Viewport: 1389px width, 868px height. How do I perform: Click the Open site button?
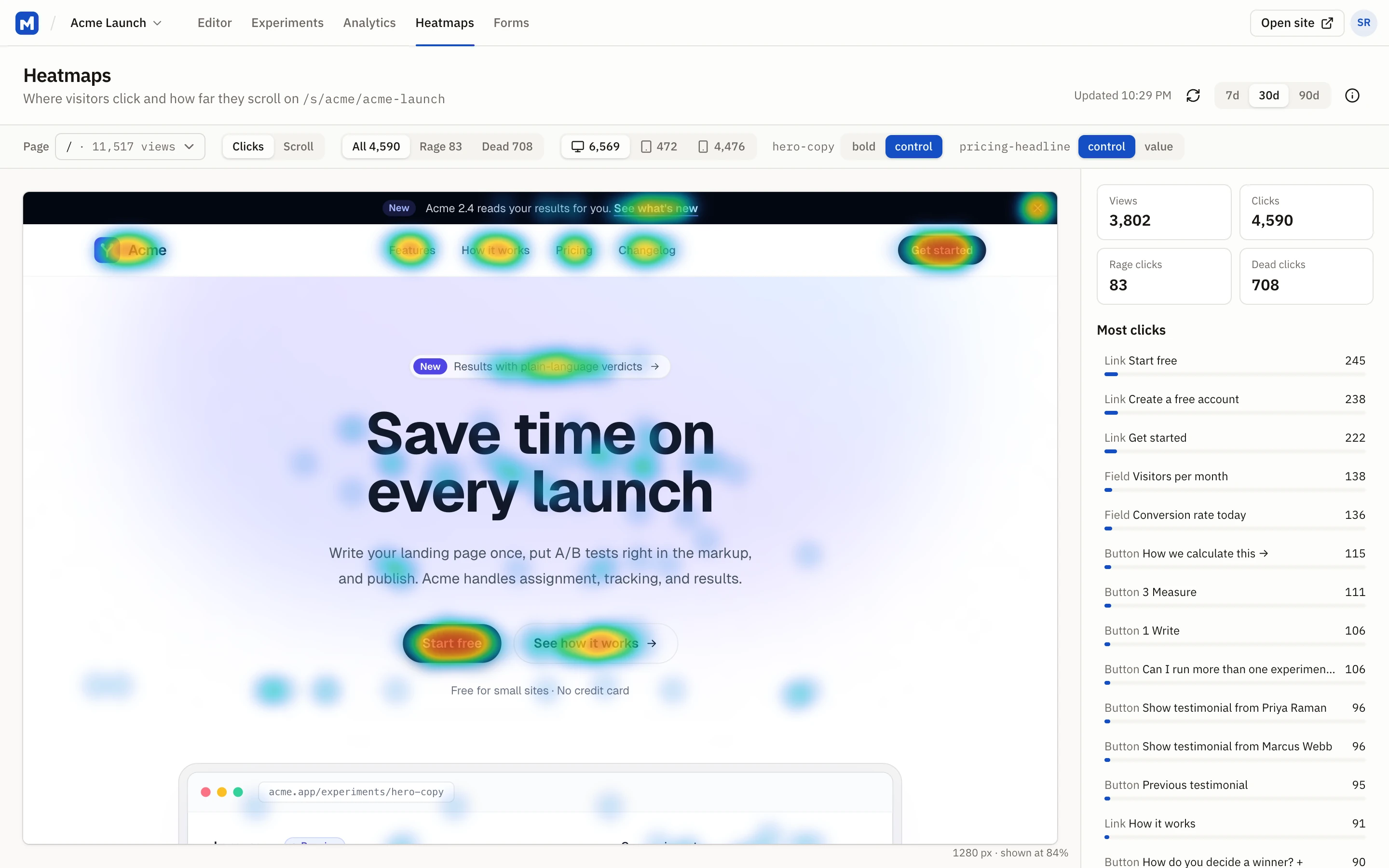point(1297,23)
